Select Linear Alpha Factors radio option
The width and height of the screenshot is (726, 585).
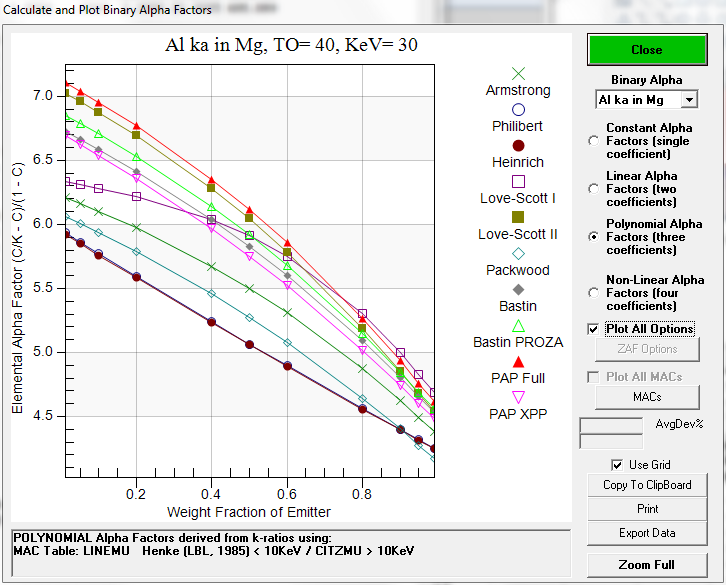click(594, 189)
